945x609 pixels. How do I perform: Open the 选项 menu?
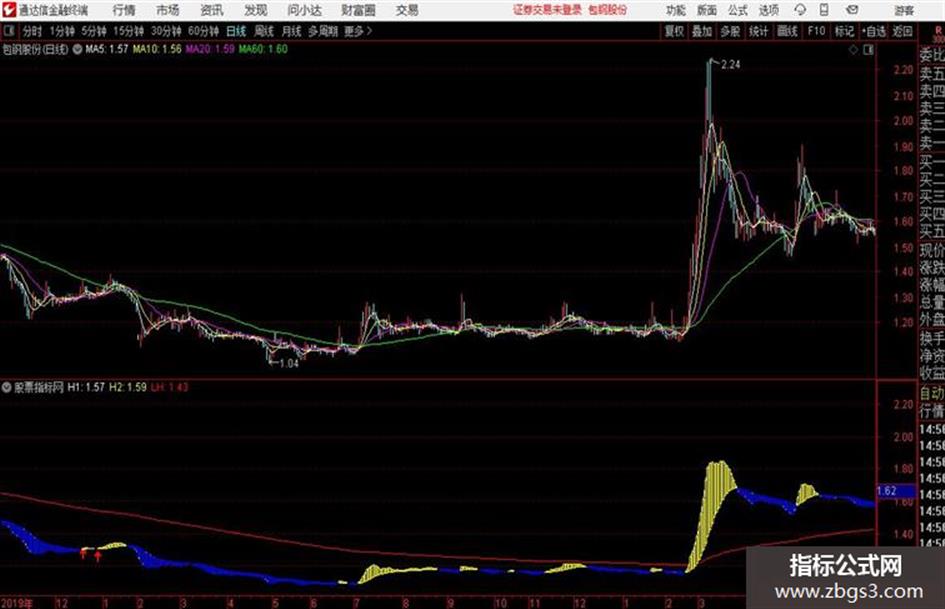[768, 10]
